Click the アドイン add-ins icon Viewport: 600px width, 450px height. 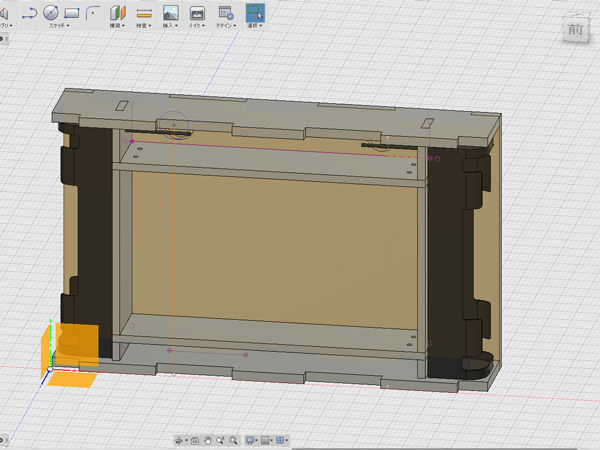pyautogui.click(x=225, y=12)
